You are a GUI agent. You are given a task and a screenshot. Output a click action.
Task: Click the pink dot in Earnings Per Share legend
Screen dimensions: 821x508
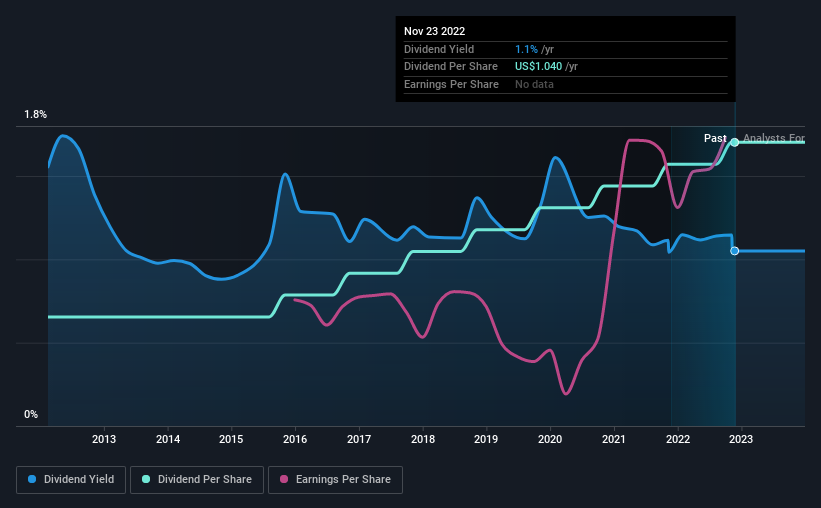[285, 480]
